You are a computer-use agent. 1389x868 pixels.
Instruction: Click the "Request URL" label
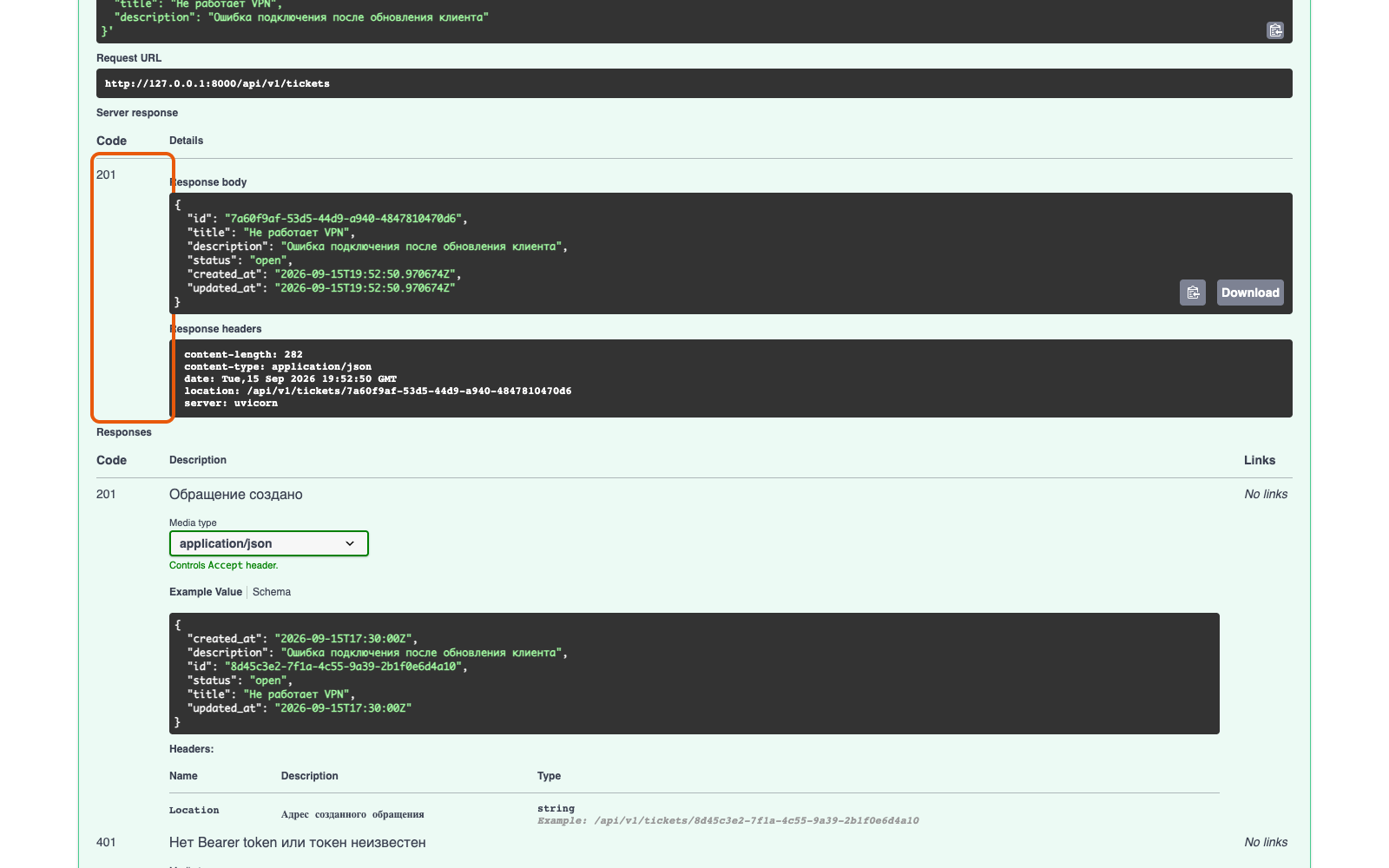coord(128,58)
